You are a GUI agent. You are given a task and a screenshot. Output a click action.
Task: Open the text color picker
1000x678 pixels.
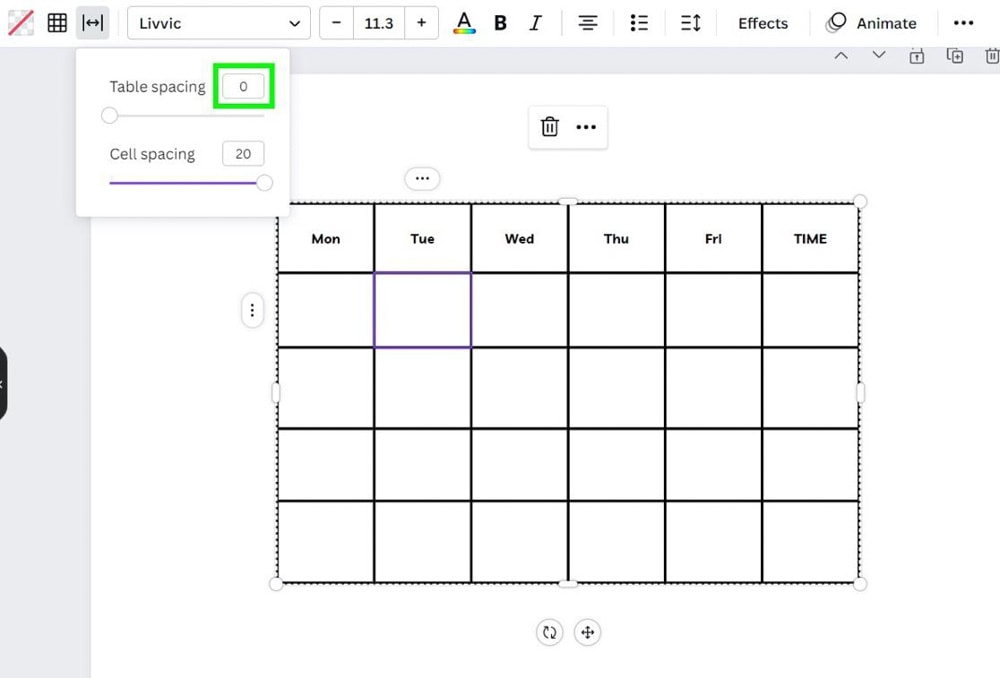coord(464,23)
